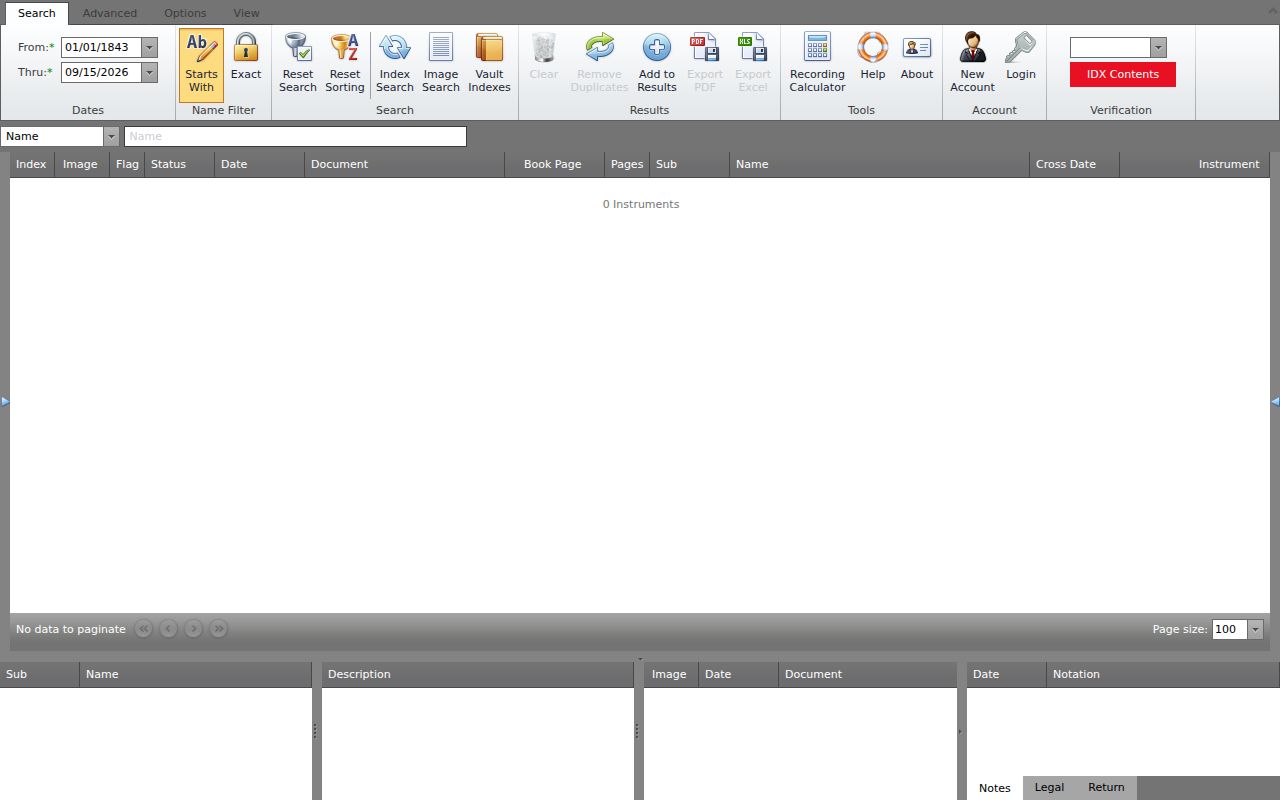This screenshot has width=1280, height=800.
Task: Switch to the View tab
Action: click(246, 13)
